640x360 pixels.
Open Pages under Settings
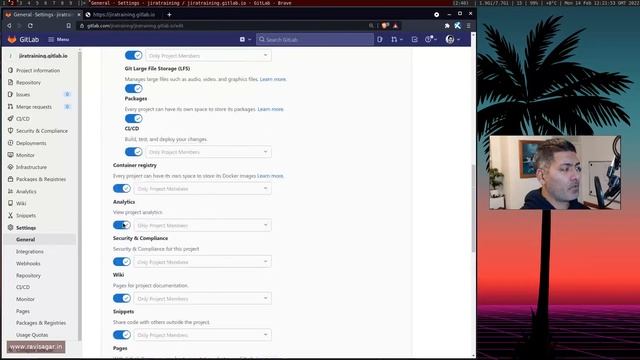pos(23,311)
